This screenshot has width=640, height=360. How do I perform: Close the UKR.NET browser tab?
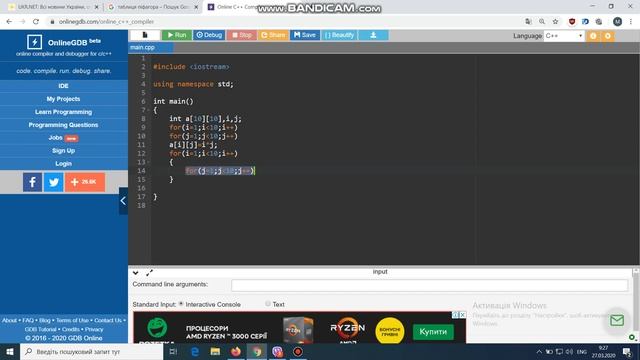tap(96, 7)
